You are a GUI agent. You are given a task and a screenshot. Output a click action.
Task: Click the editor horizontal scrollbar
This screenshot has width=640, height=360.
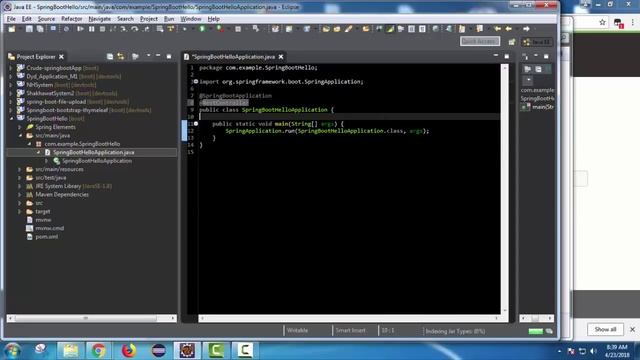pyautogui.click(x=349, y=318)
